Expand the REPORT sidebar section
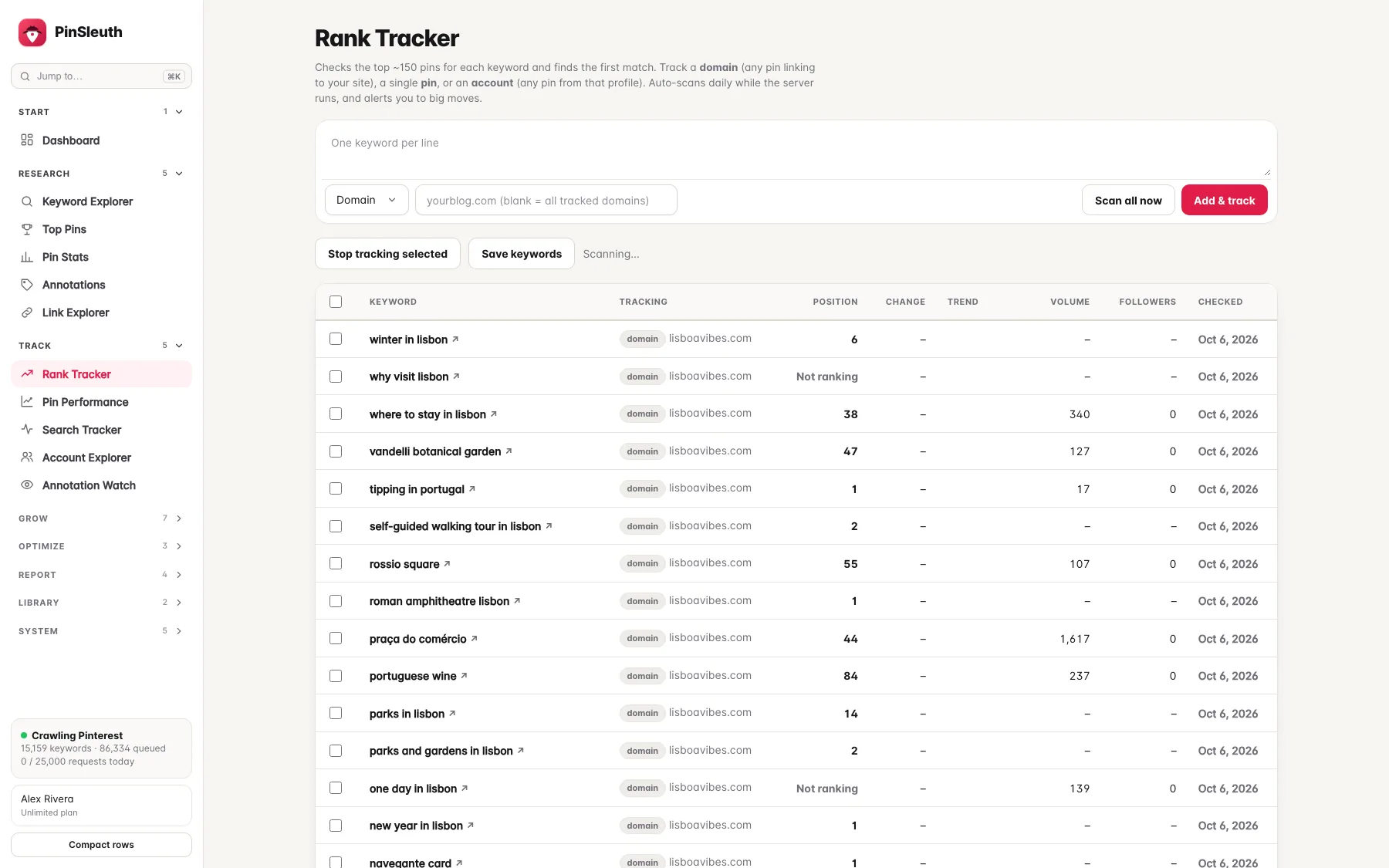This screenshot has height=868, width=1389. (101, 575)
